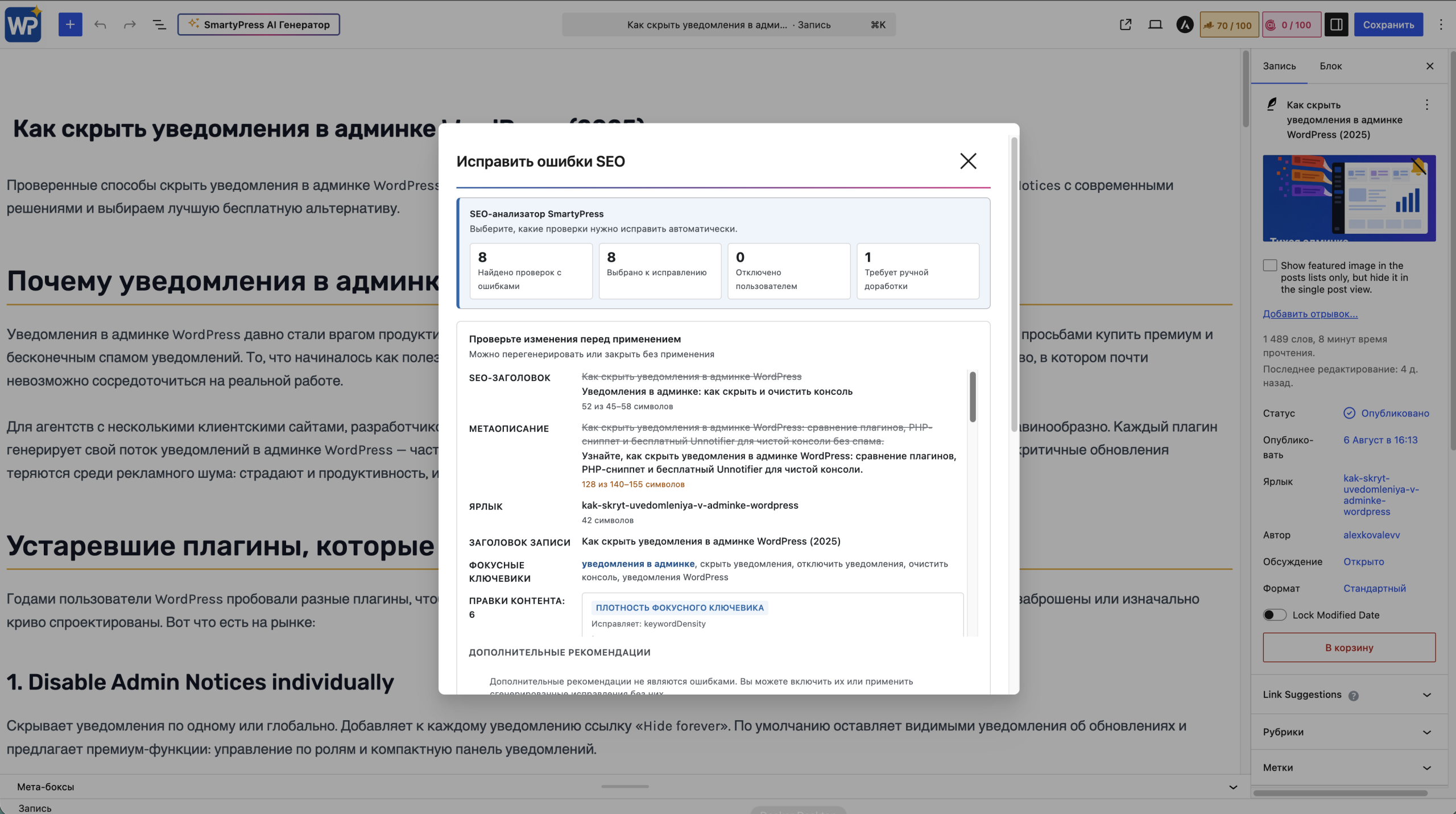Click Добавить отрывок link
Screen dimensions: 1456x814
[x=1310, y=314]
